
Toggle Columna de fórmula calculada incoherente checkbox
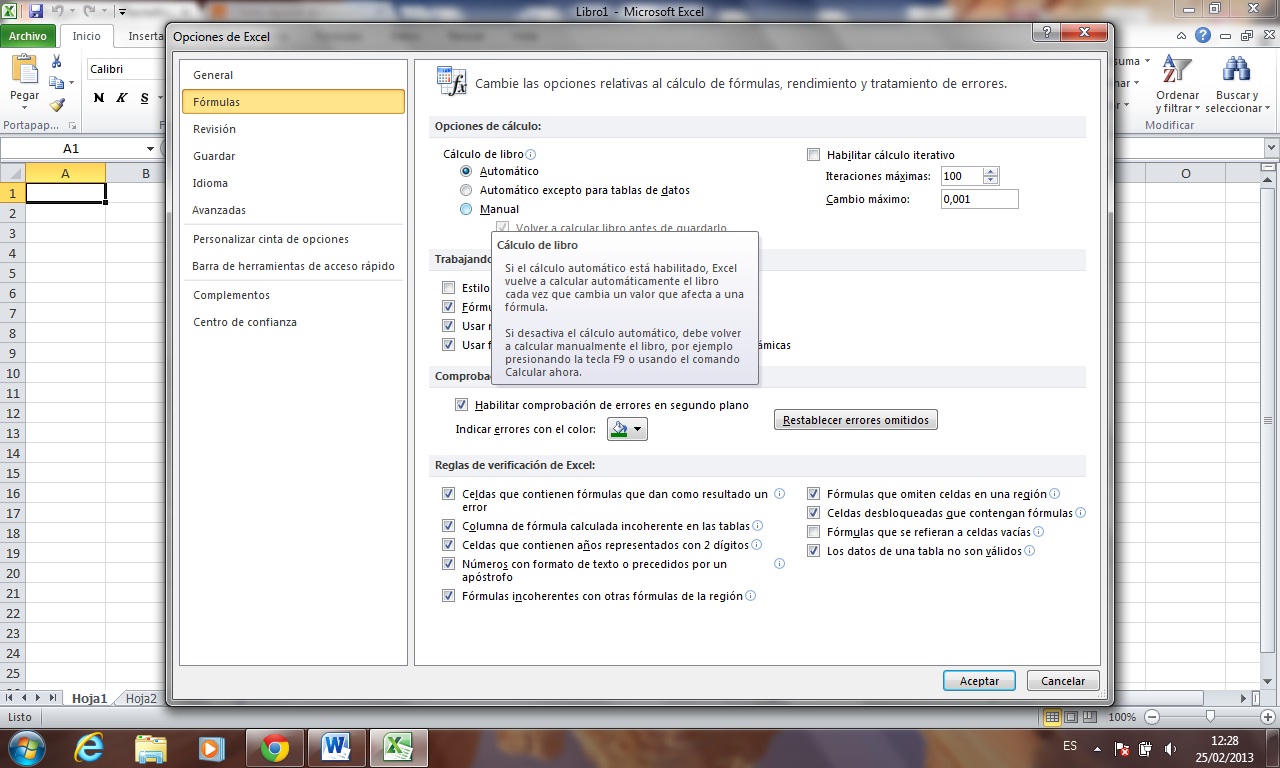pyautogui.click(x=448, y=526)
